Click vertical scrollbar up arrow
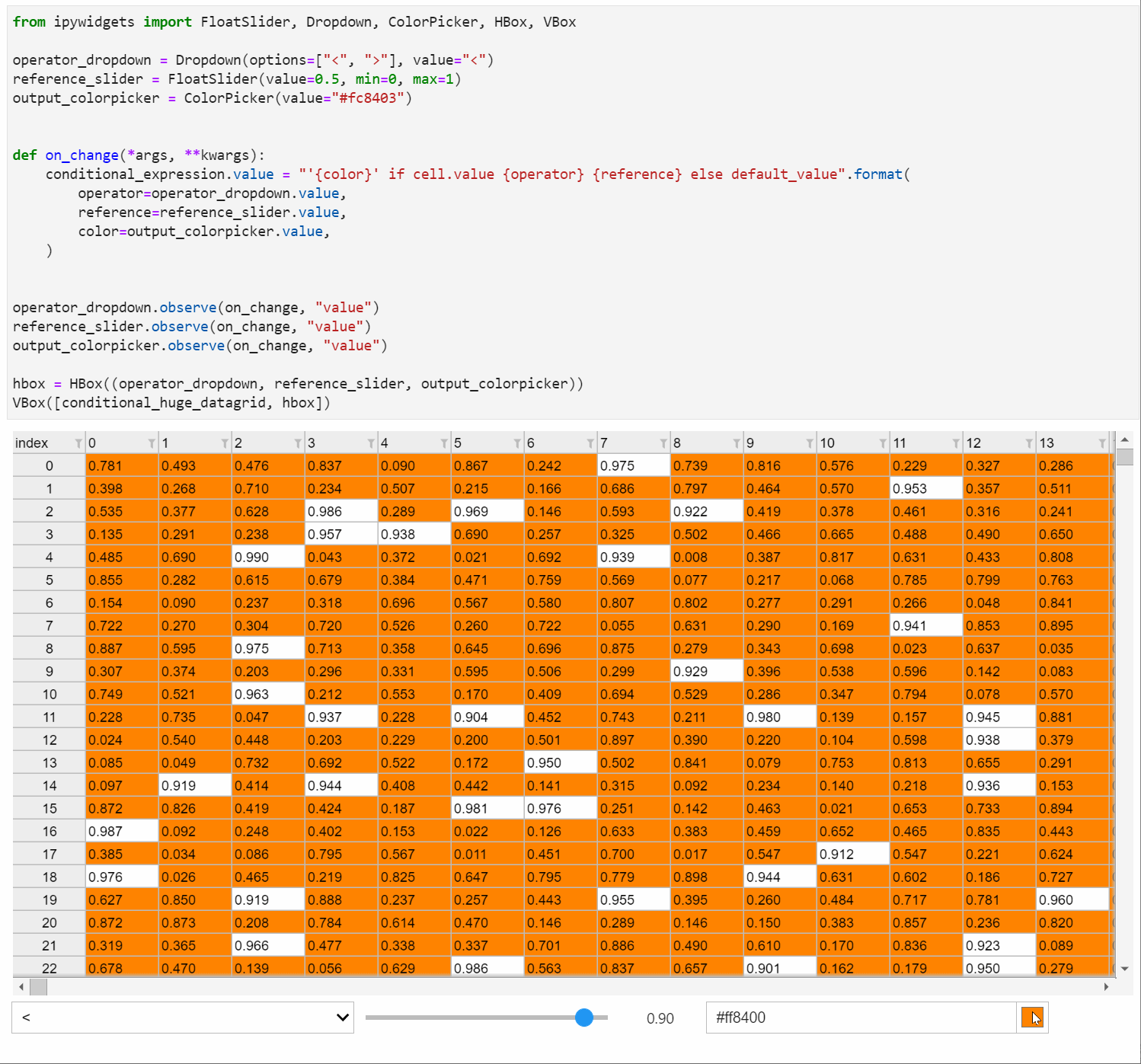 tap(1124, 439)
